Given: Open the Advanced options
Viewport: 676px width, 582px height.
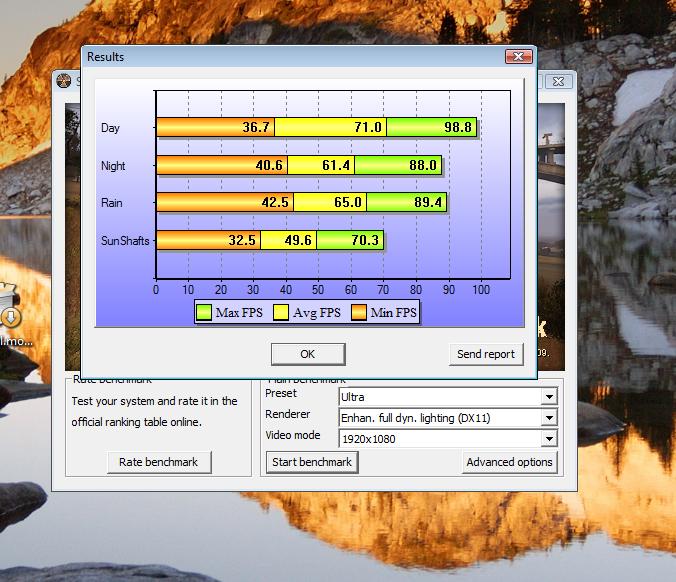Looking at the screenshot, I should point(509,462).
